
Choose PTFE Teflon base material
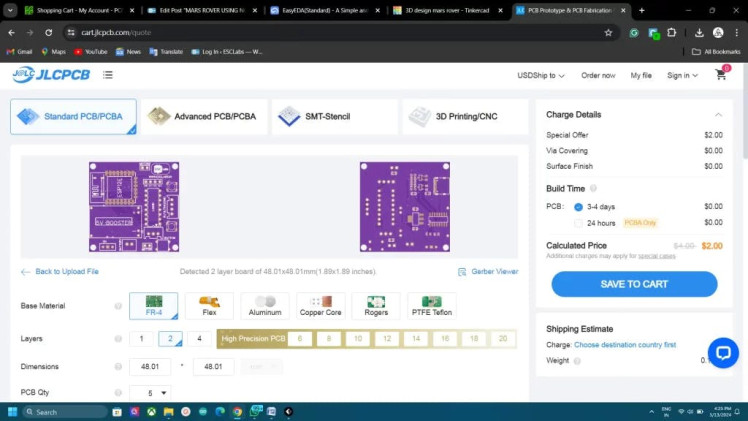pyautogui.click(x=432, y=306)
